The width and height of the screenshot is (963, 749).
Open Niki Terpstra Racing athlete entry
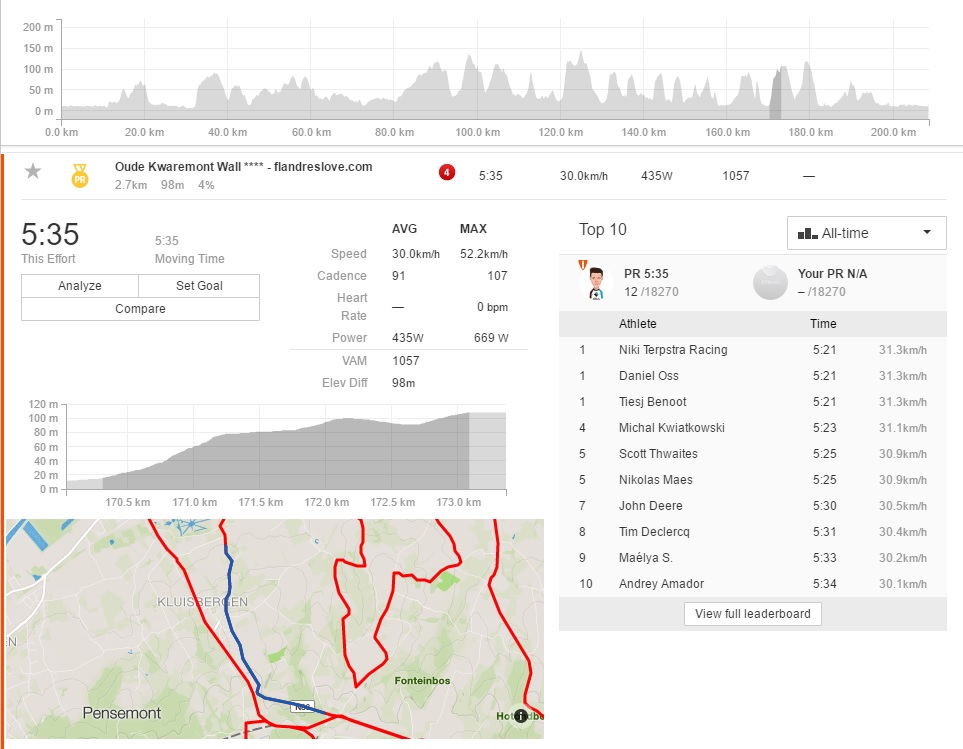[x=673, y=350]
